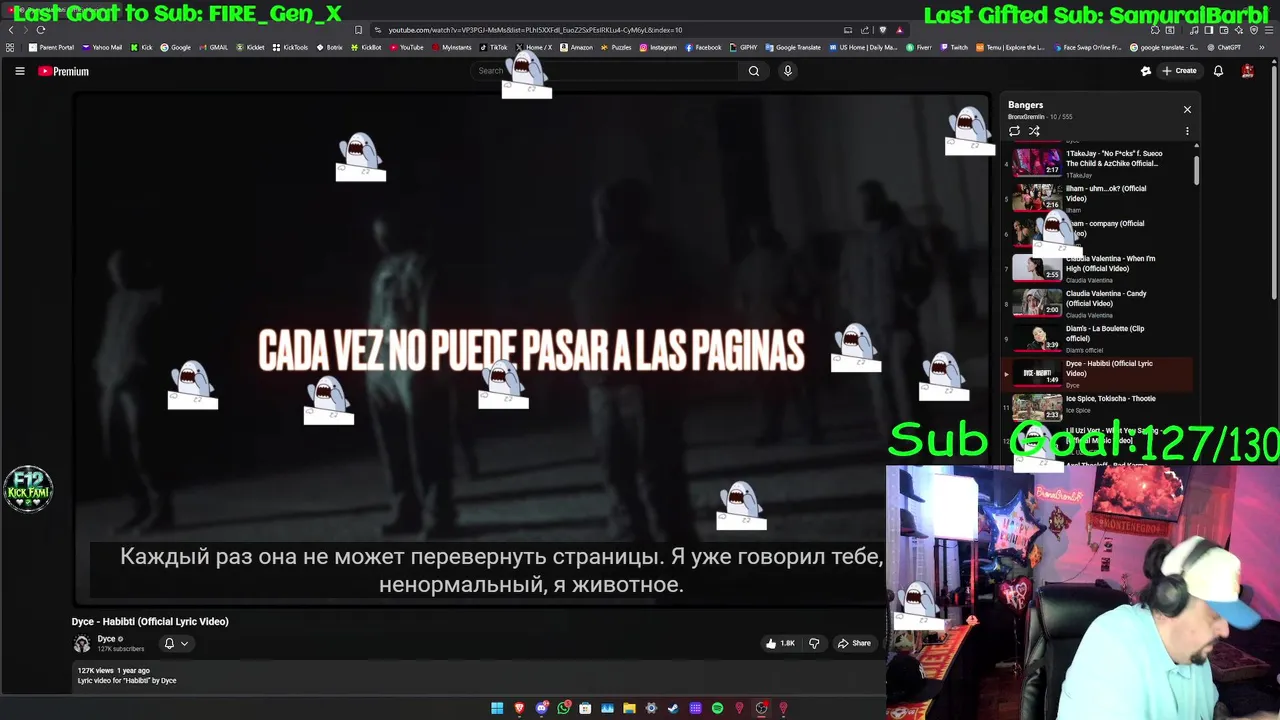Expand the video description box
The width and height of the screenshot is (1280, 720).
(x=478, y=675)
